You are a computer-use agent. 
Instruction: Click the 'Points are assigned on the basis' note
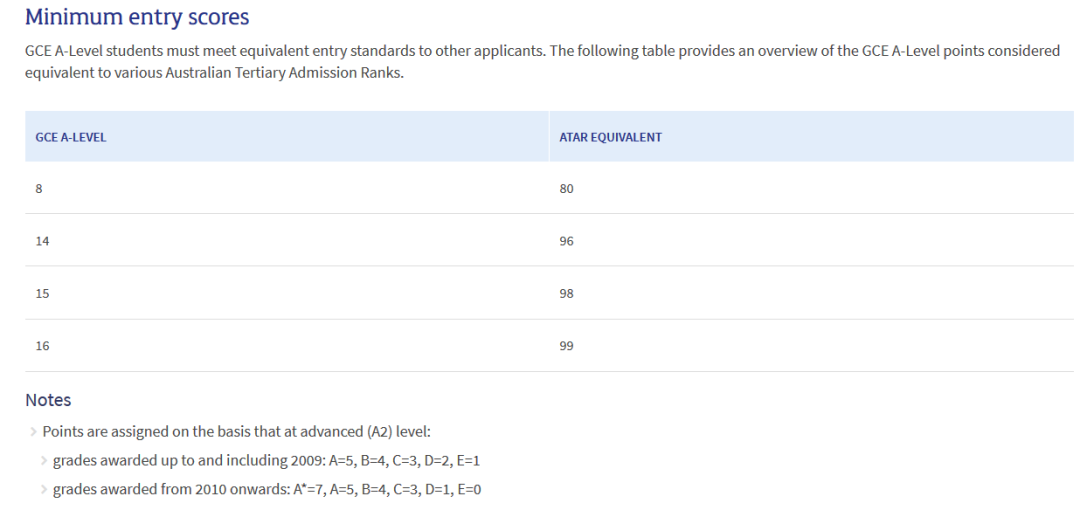[x=236, y=432]
